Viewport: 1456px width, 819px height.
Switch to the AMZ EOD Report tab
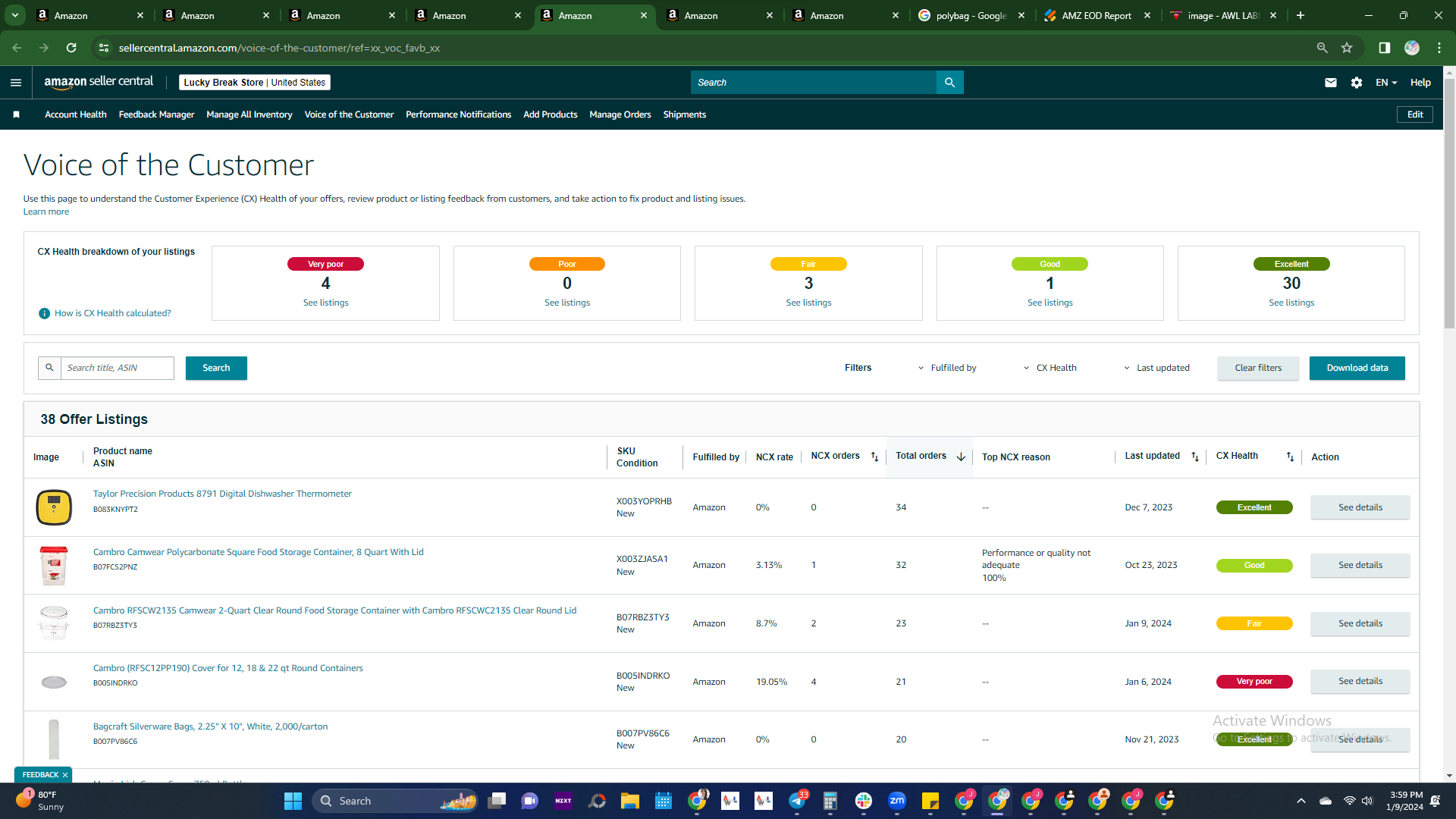[x=1097, y=15]
